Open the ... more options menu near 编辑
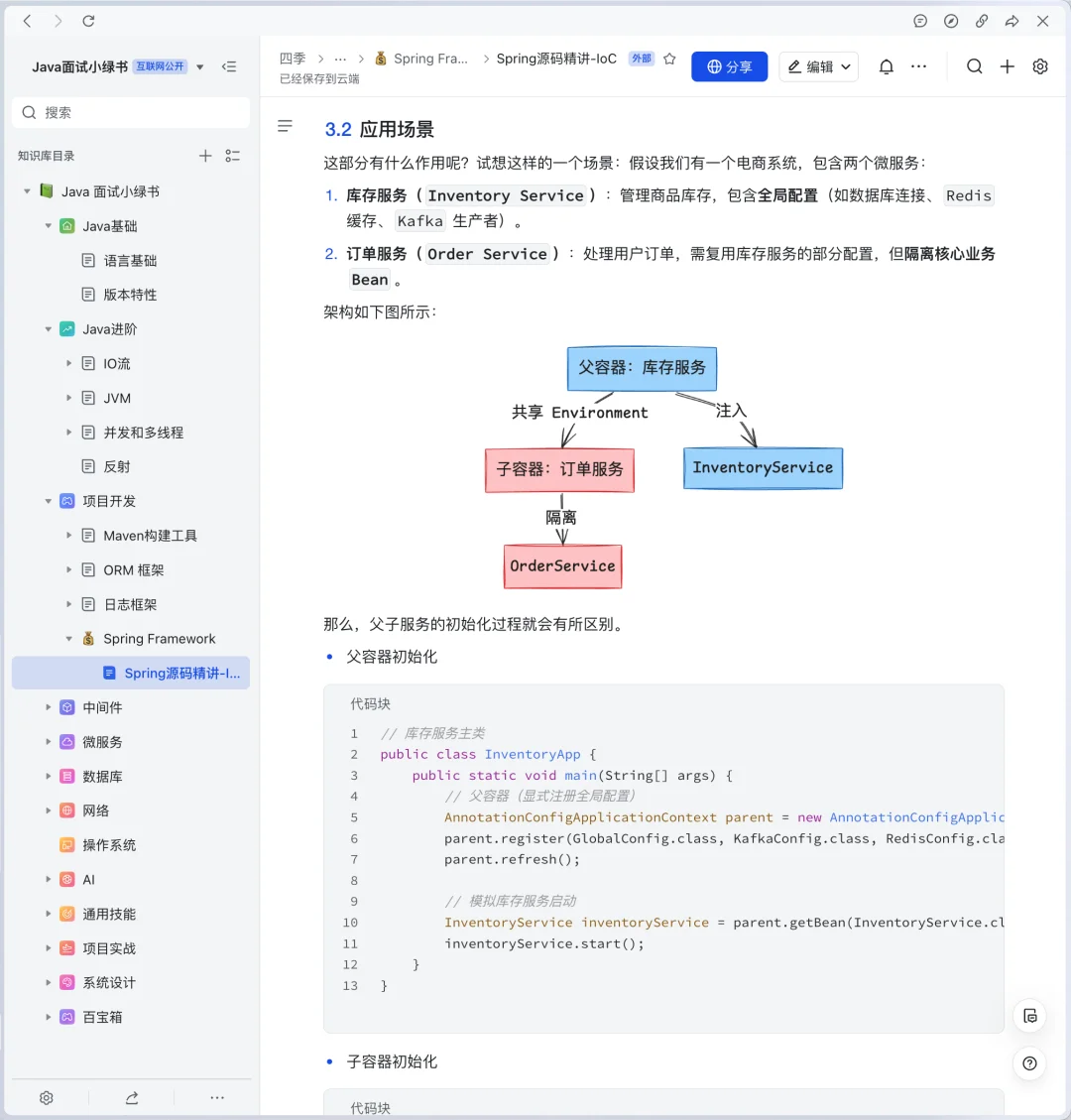Screen dimensions: 1071x1120 click(918, 65)
